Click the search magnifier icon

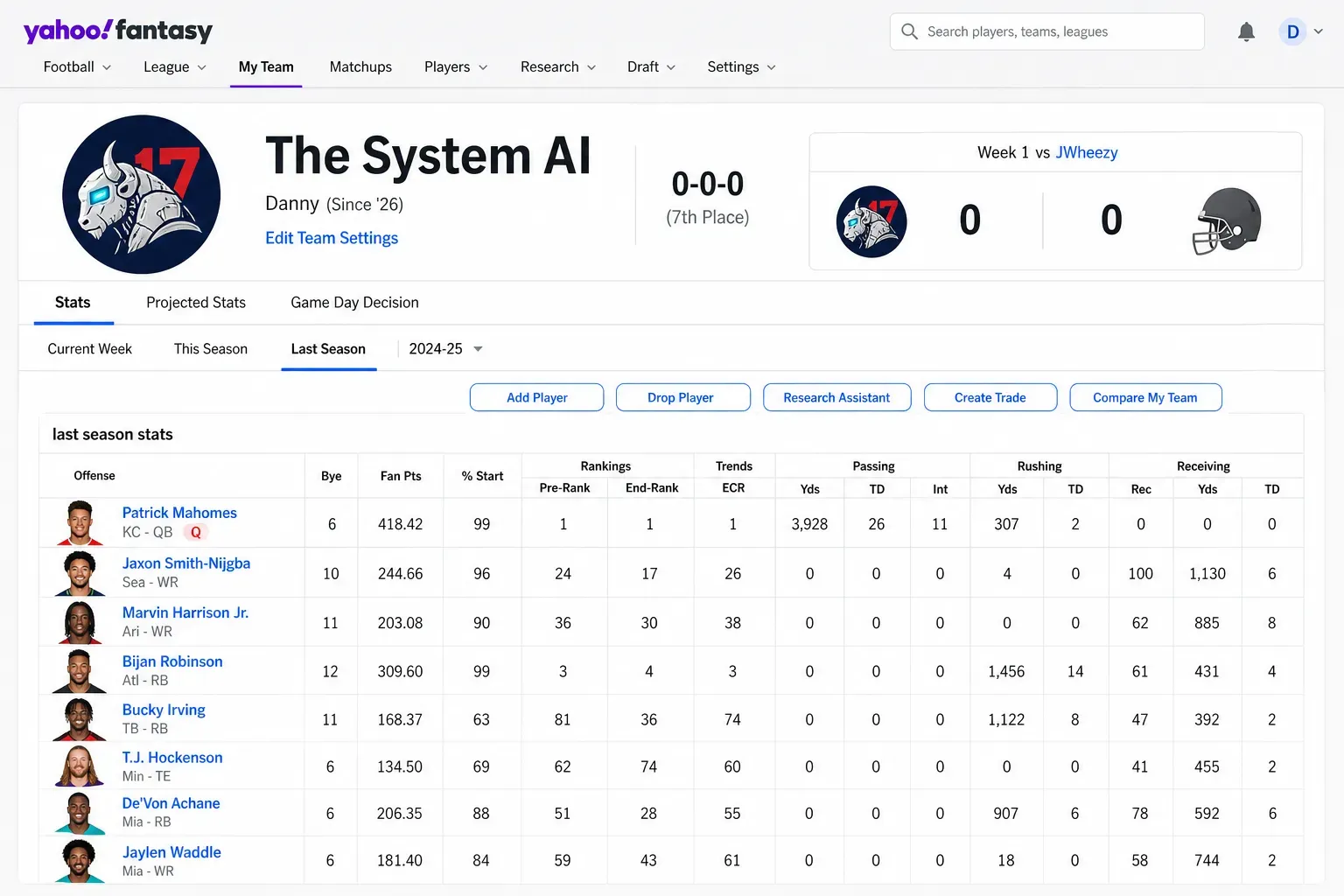tap(909, 31)
